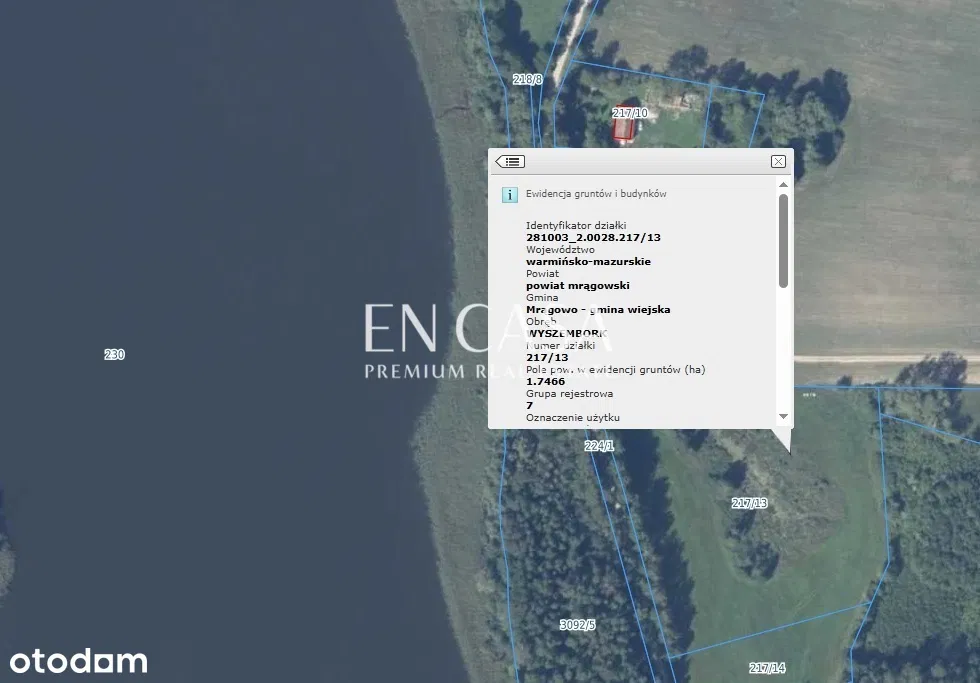Click the popup vertical scrollbar thumb
This screenshot has height=683, width=980.
click(x=783, y=240)
